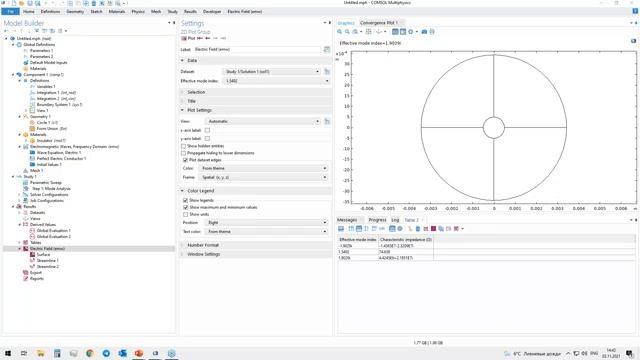Click the Save icon in quick access toolbar
The image size is (640, 360).
[30, 3]
